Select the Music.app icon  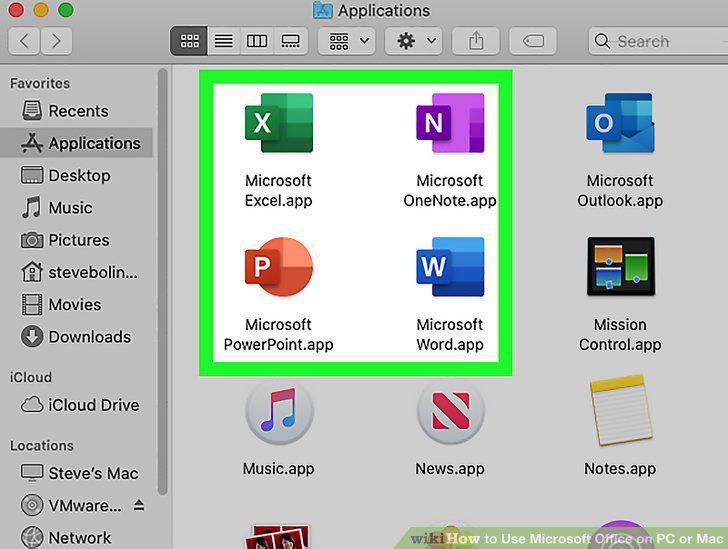pos(279,412)
